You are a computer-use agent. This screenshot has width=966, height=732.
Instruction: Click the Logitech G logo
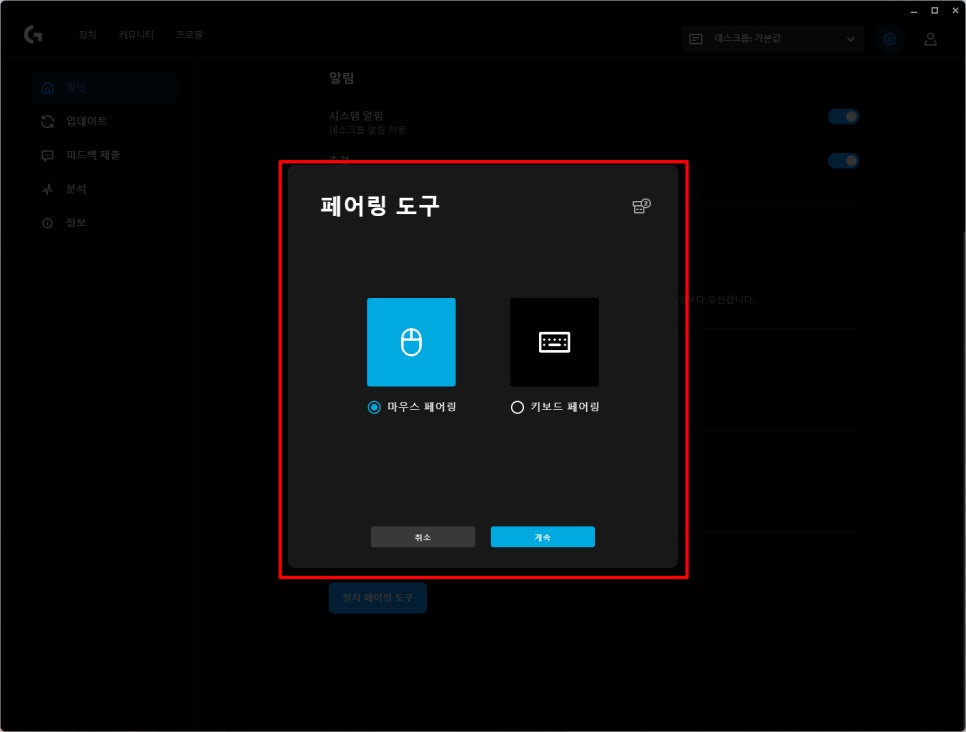point(33,35)
